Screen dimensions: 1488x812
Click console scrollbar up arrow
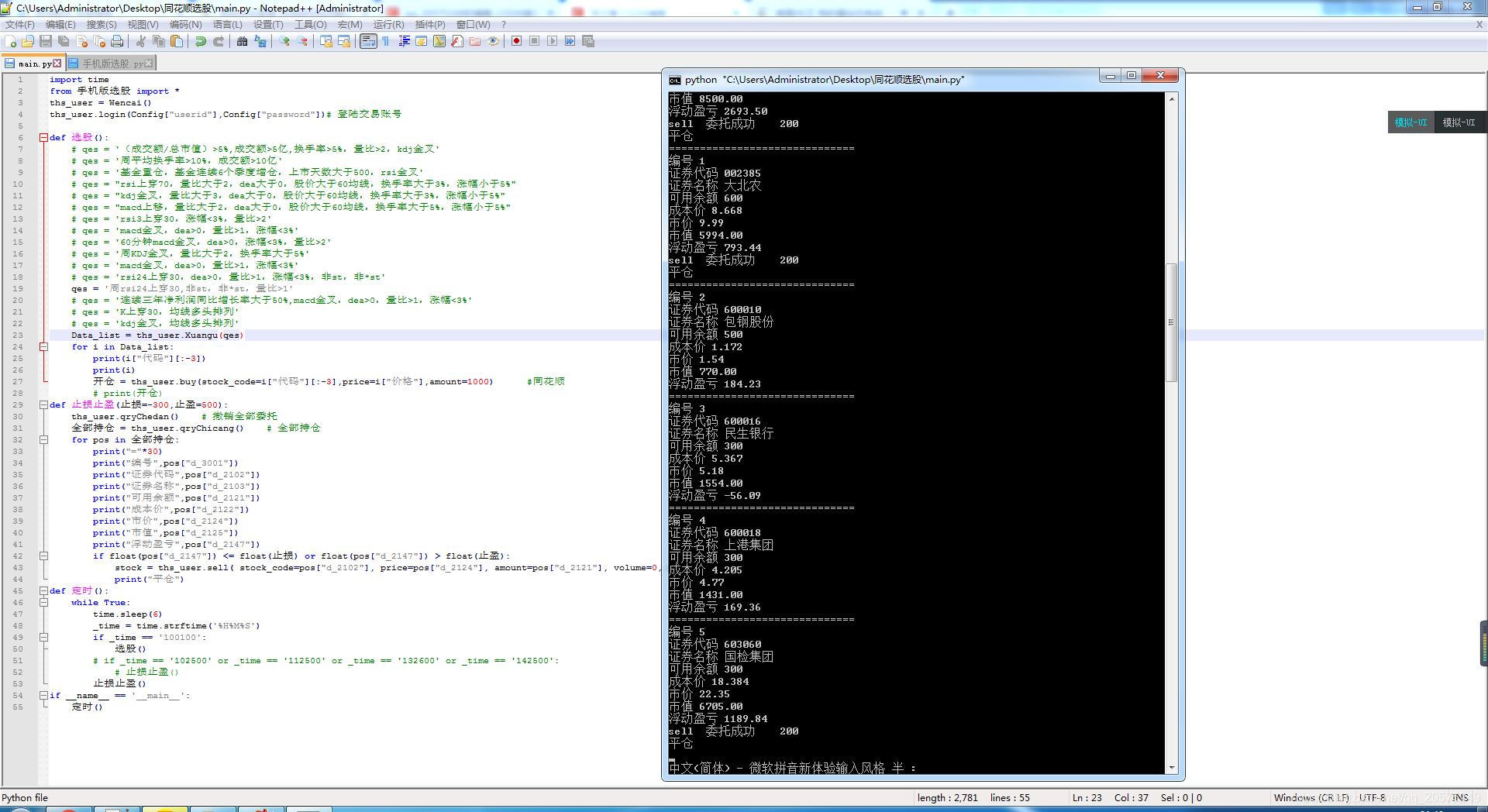(1171, 98)
